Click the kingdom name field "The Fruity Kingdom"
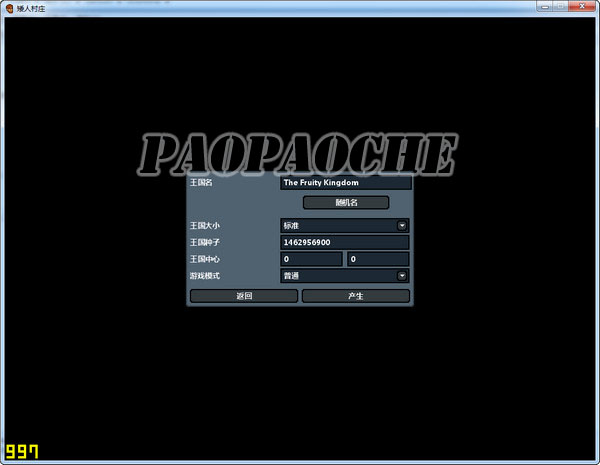 [x=346, y=183]
